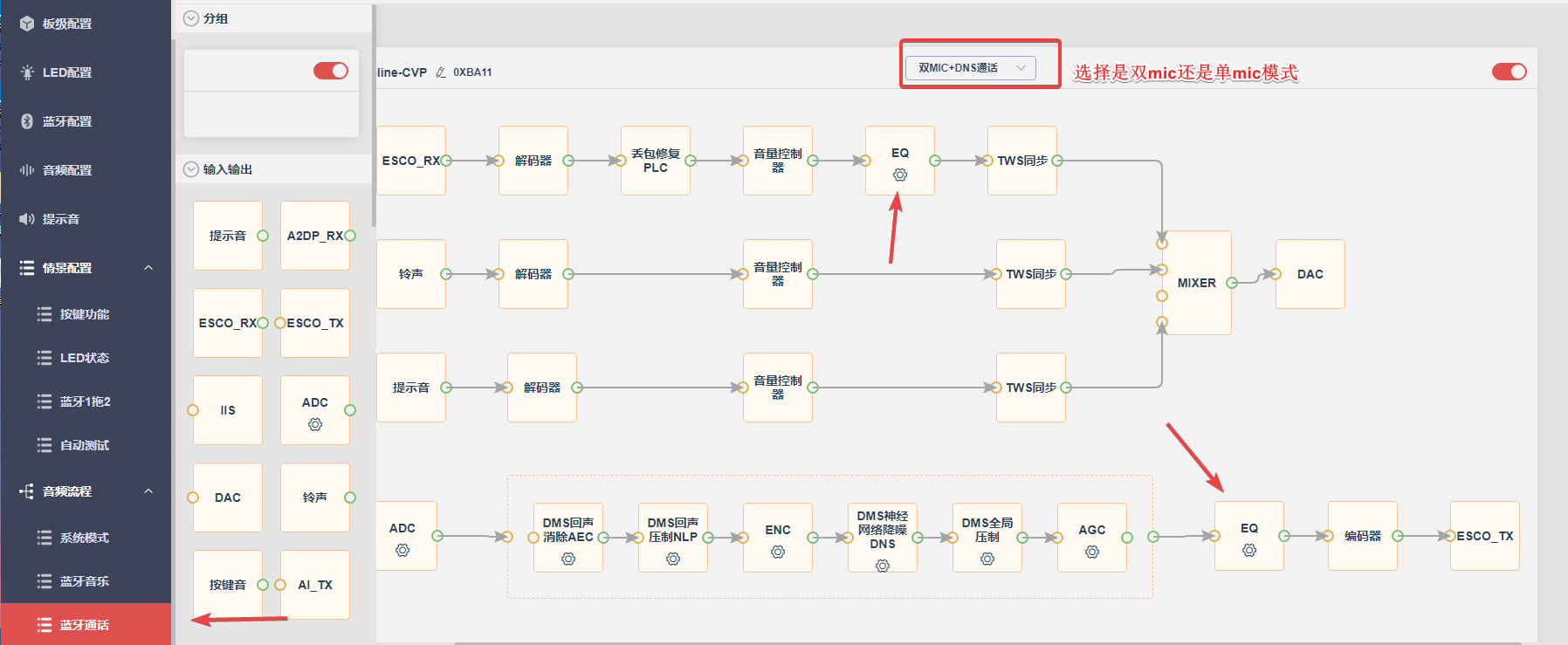The image size is (1568, 645).
Task: Select the A2DP_RX block in the palette
Action: click(315, 236)
